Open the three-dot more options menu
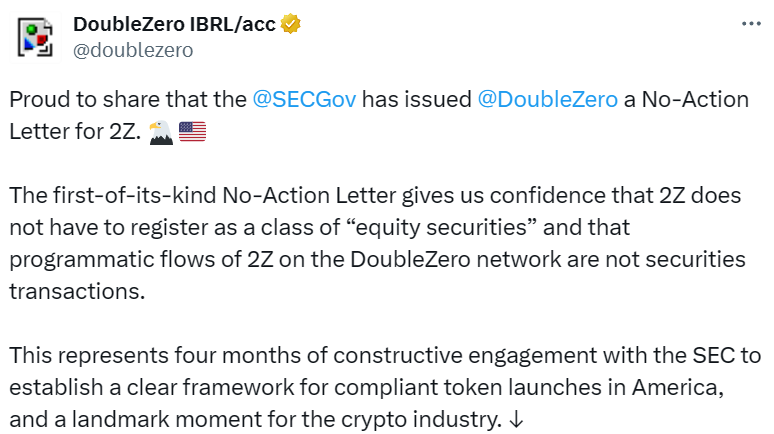The image size is (774, 434). pyautogui.click(x=748, y=24)
